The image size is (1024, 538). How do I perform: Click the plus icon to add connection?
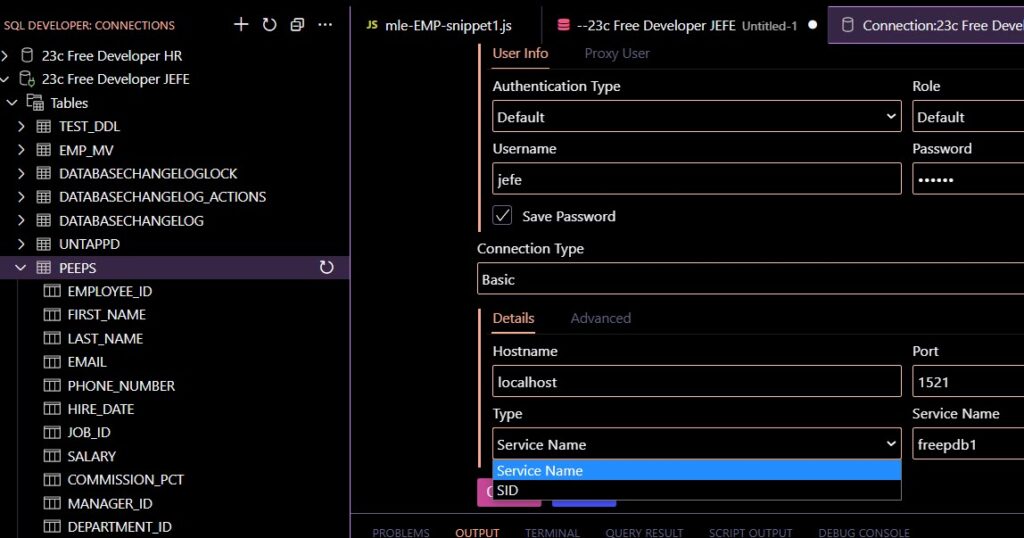[x=241, y=25]
